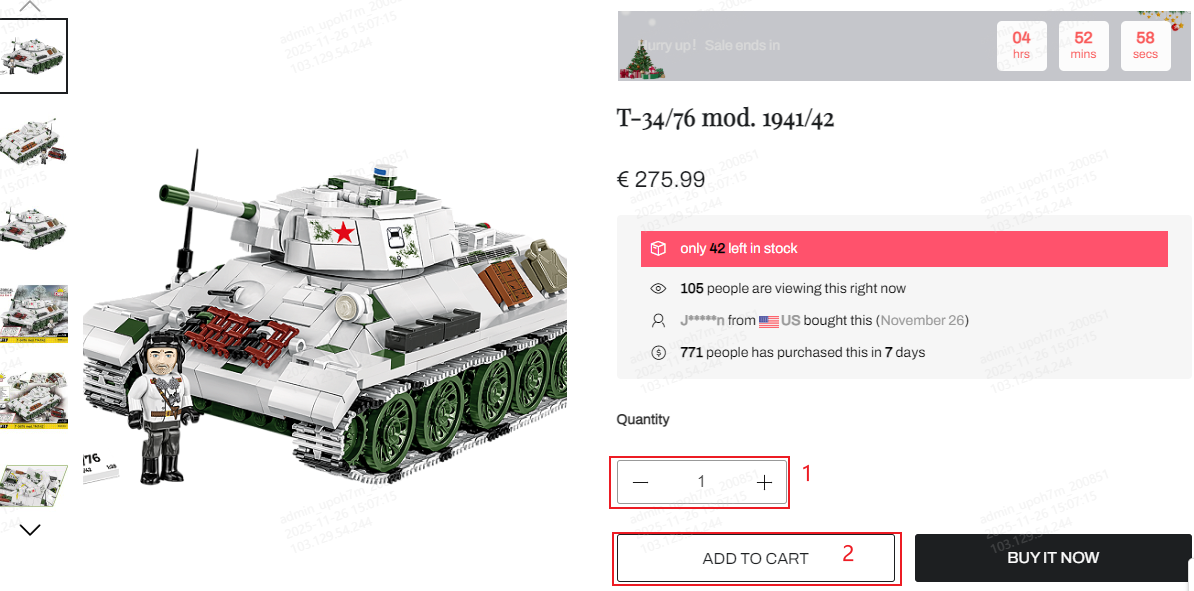This screenshot has width=1194, height=591.
Task: Select the third tank thumbnail
Action: (34, 226)
